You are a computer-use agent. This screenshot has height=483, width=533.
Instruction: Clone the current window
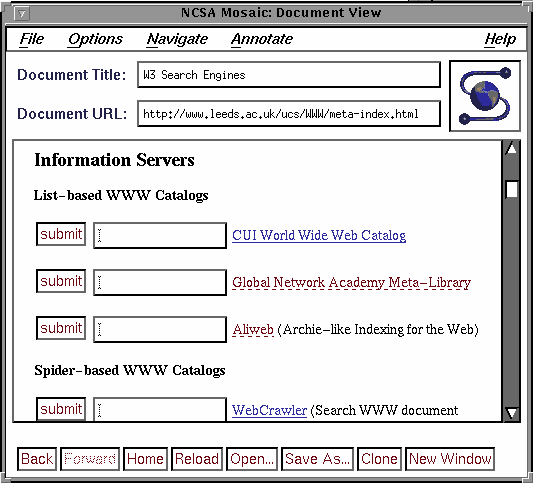tap(379, 459)
